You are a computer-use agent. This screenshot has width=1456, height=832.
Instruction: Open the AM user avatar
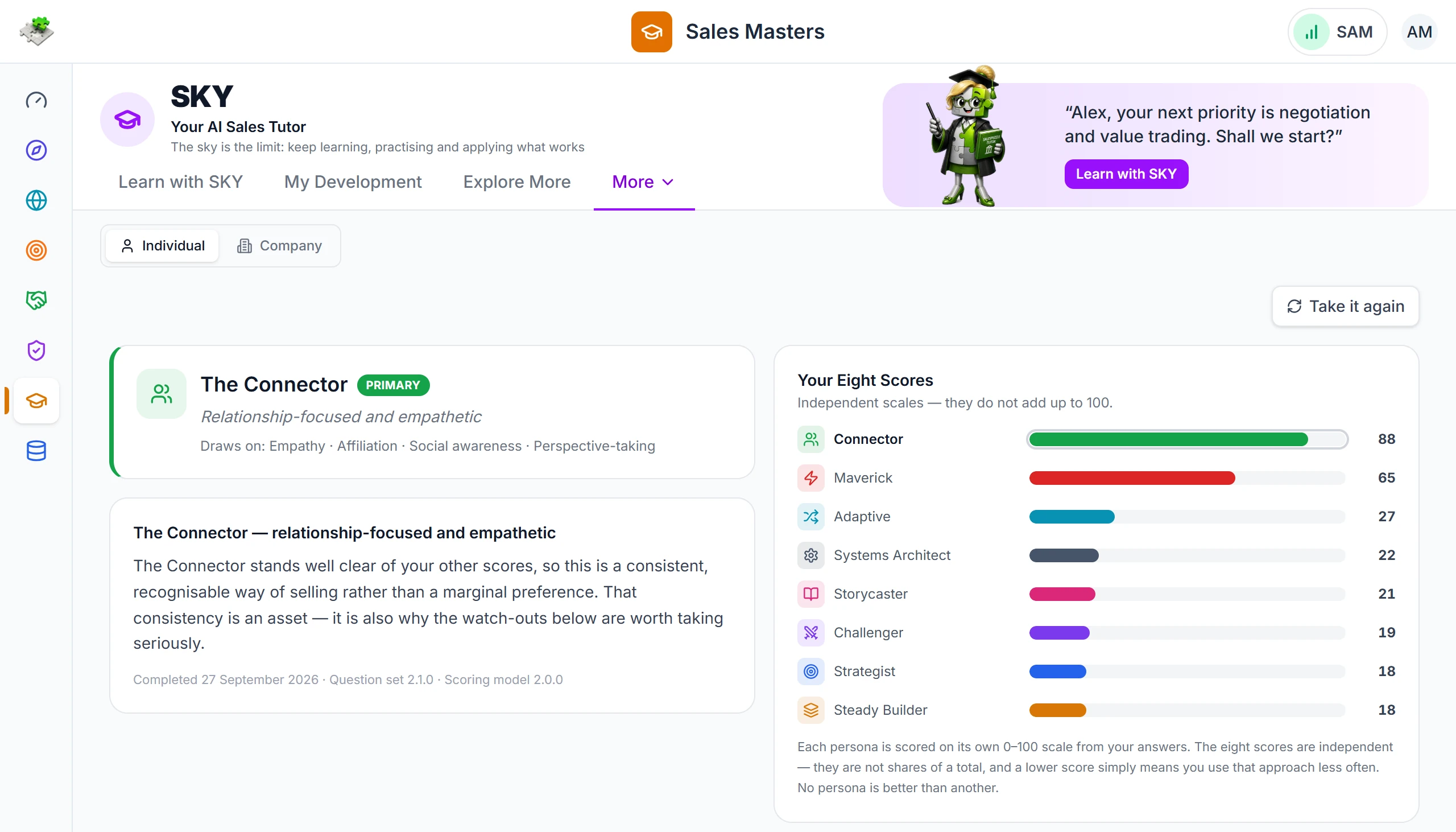[x=1419, y=32]
